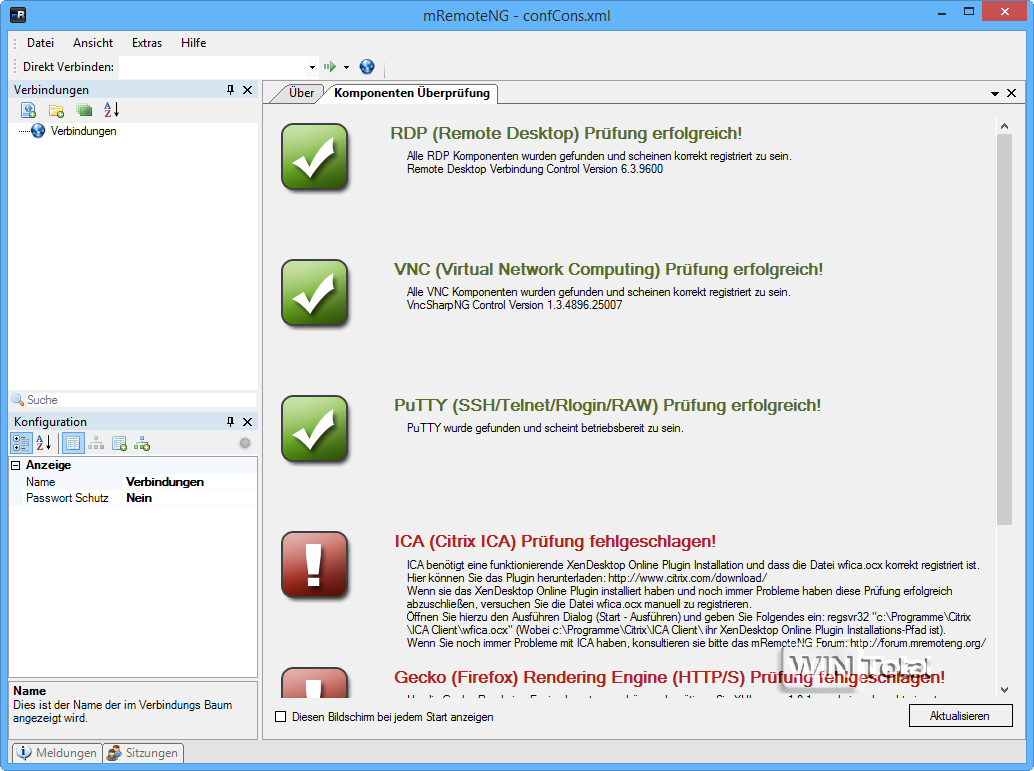Screen dimensions: 1034x771
Task: Select the Verbindungen root tree node
Action: (83, 131)
